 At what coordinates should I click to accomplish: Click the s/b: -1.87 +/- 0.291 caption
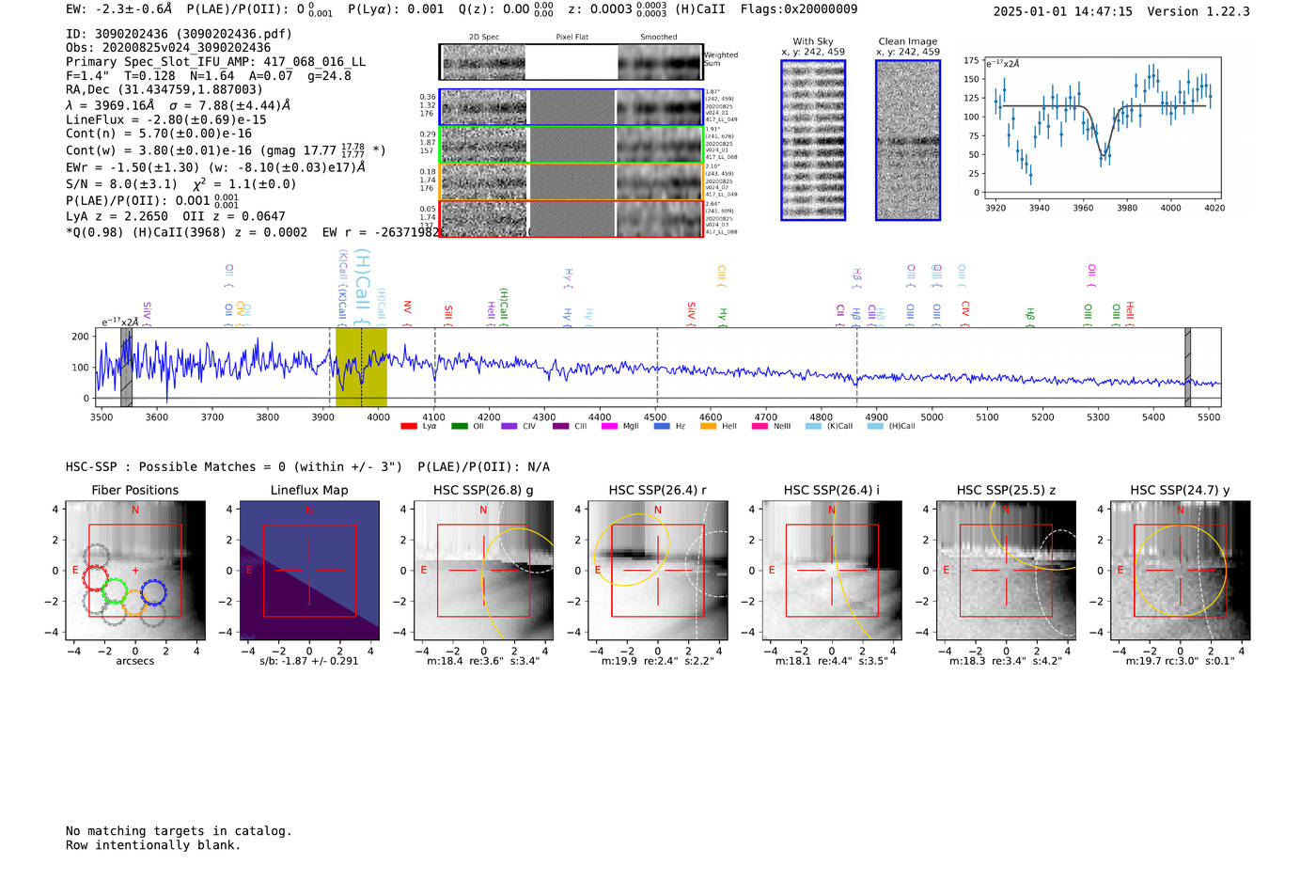point(309,661)
